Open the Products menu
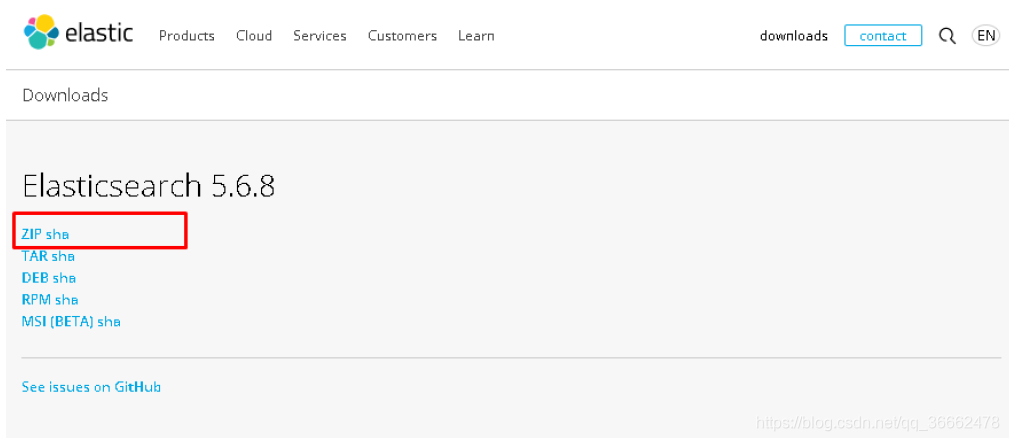Viewport: 1009px width, 441px height. click(x=187, y=36)
